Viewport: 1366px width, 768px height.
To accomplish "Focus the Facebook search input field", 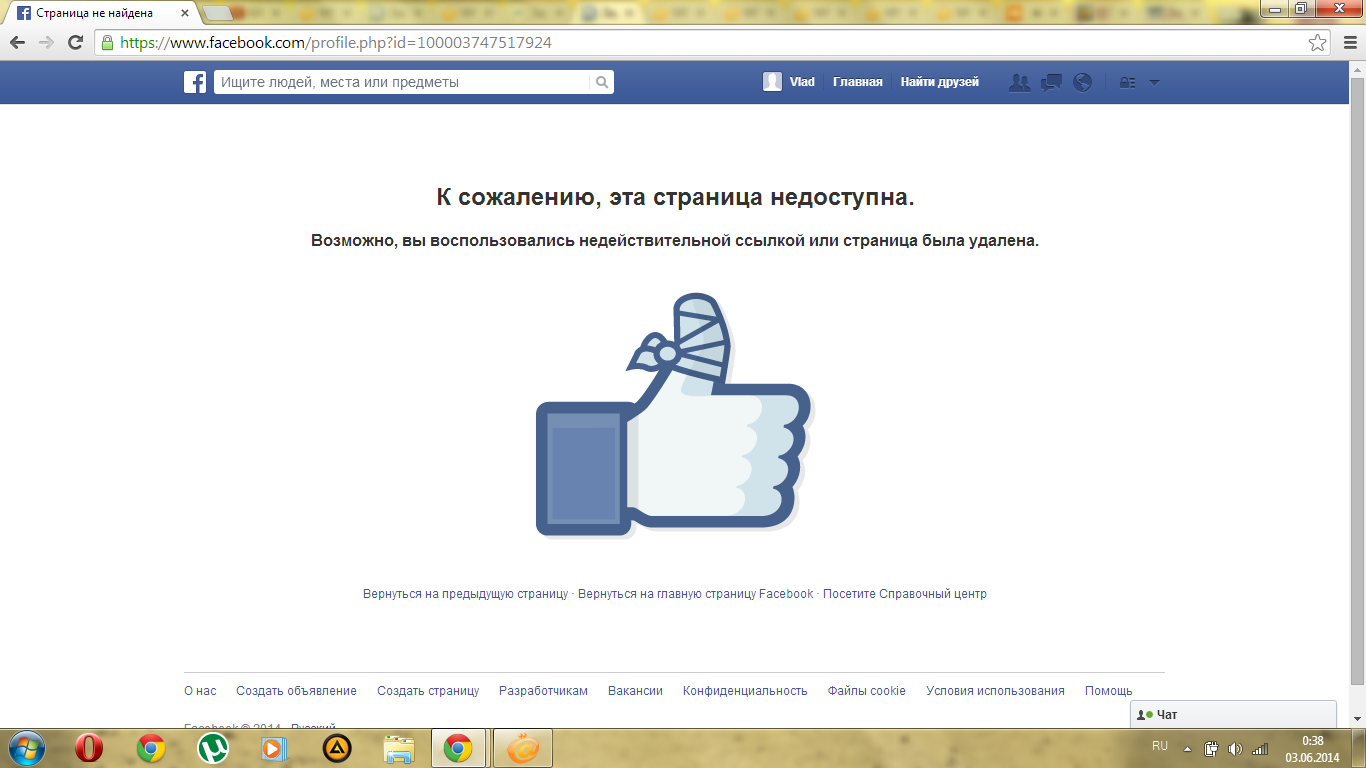I will [402, 82].
